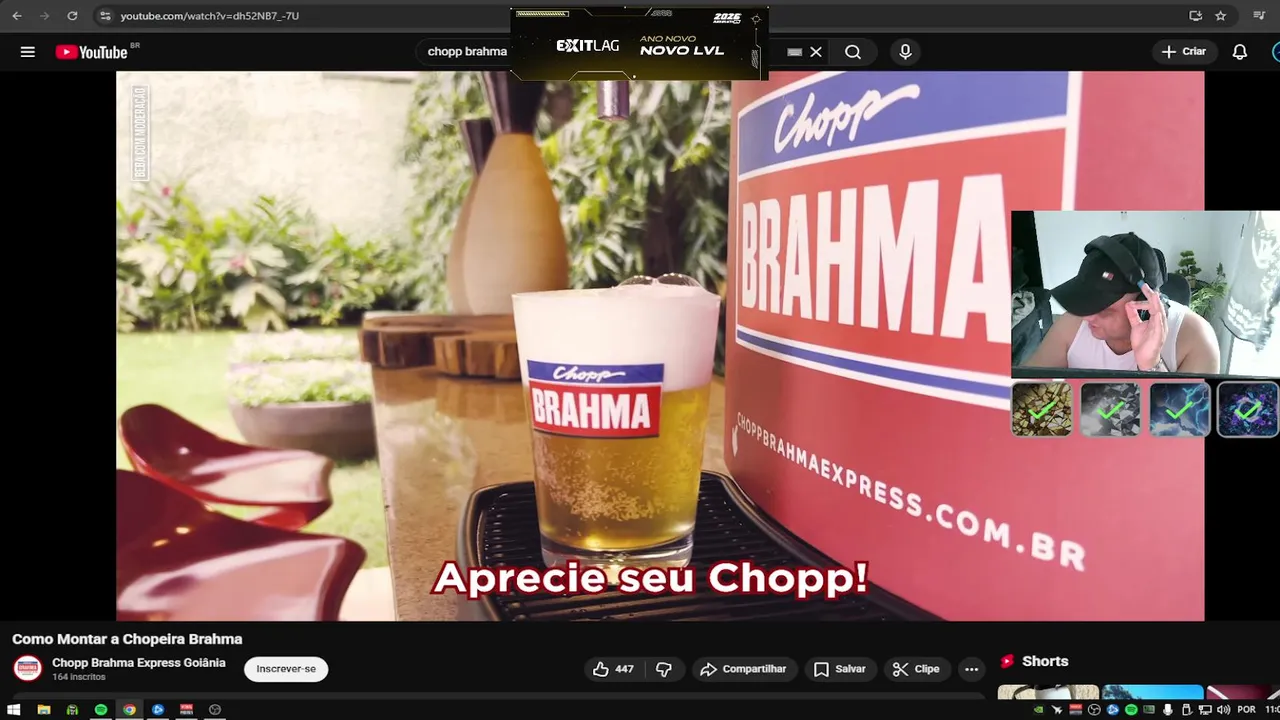This screenshot has width=1280, height=720.
Task: Open the Criar (create) menu
Action: click(1185, 52)
